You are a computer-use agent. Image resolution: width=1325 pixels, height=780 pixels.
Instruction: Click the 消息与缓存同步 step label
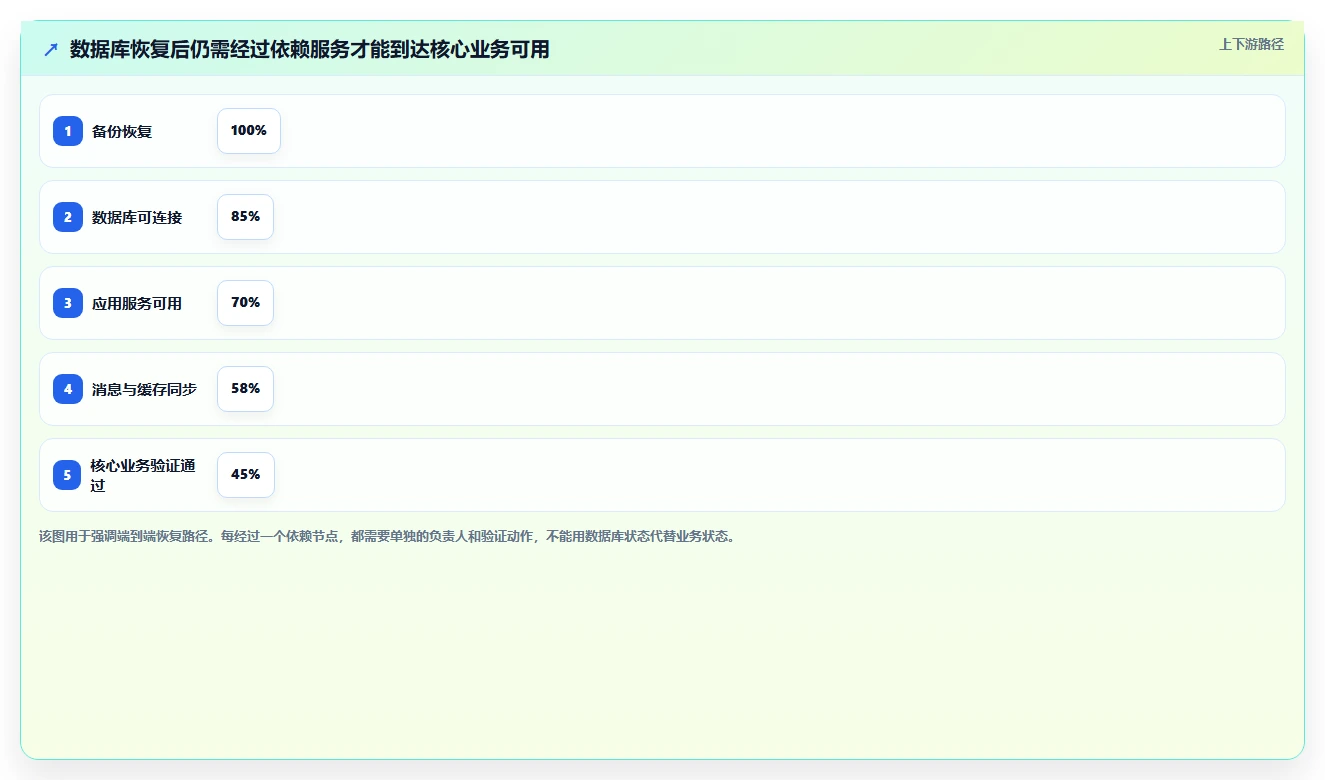pos(144,389)
